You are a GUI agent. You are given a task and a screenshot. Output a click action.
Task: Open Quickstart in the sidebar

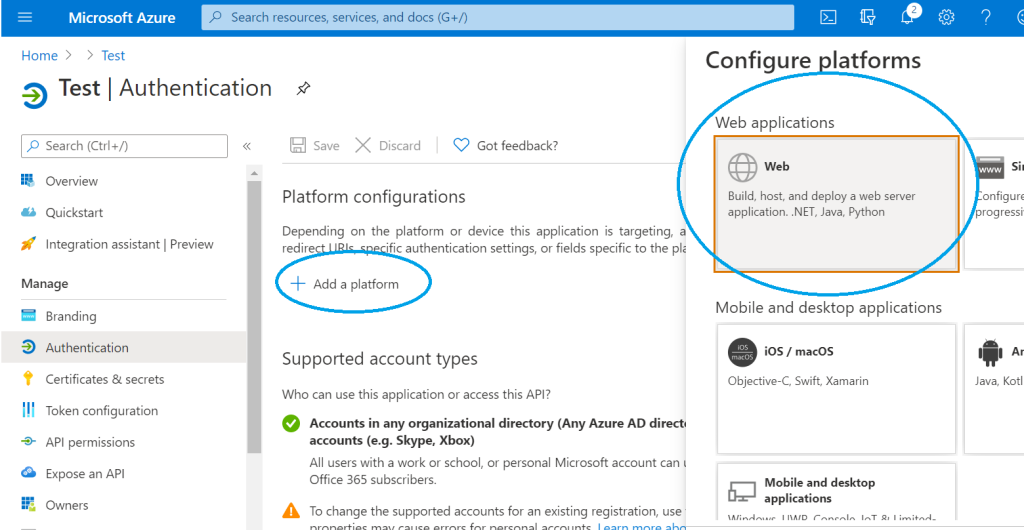(x=74, y=213)
